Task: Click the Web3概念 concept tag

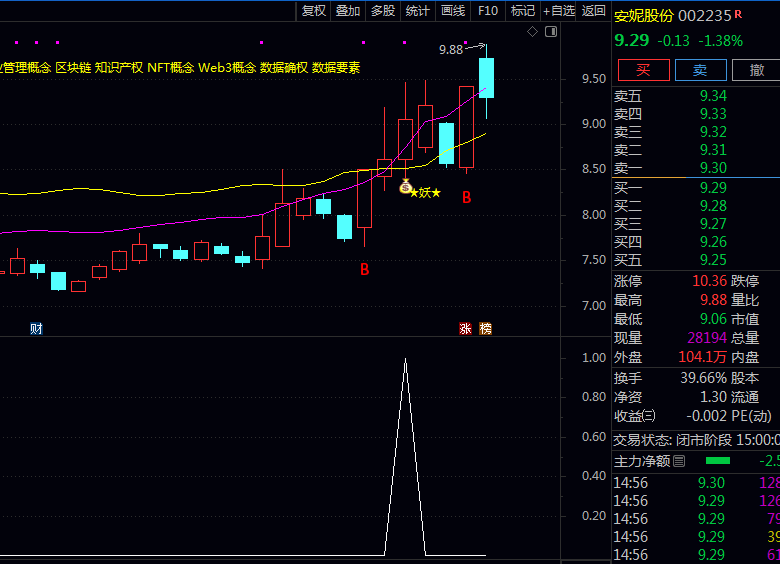Action: [x=227, y=68]
